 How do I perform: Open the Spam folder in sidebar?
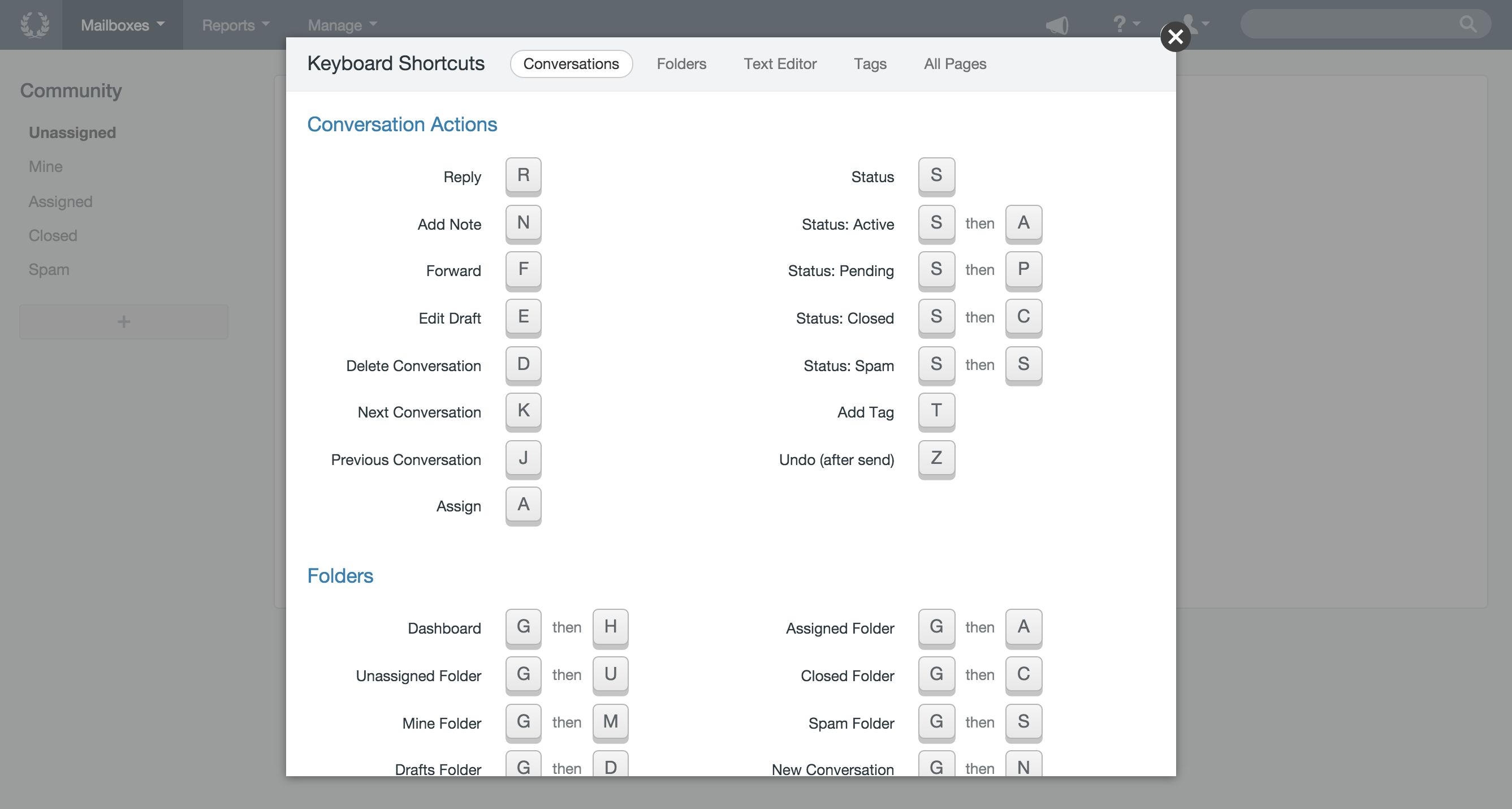(x=49, y=269)
